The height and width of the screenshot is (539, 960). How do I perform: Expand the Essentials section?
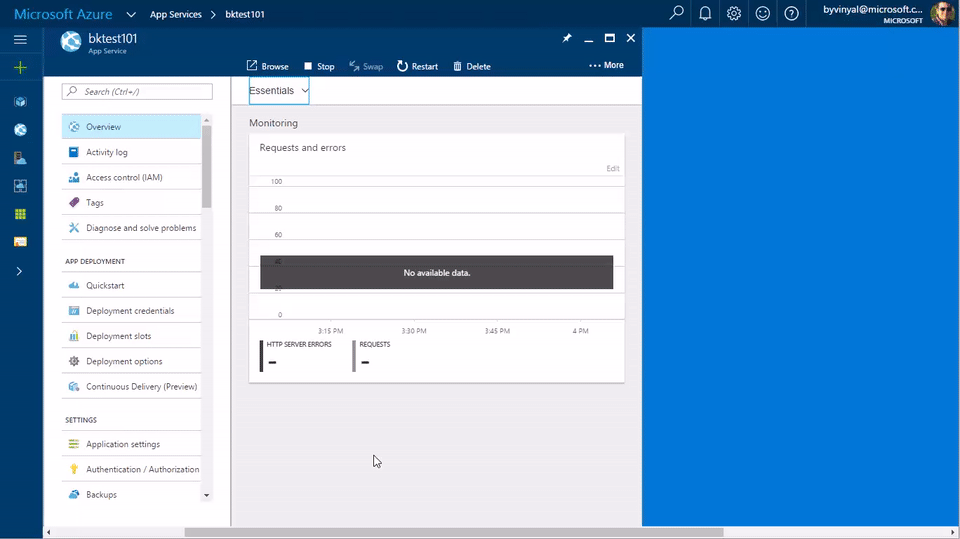pos(279,90)
